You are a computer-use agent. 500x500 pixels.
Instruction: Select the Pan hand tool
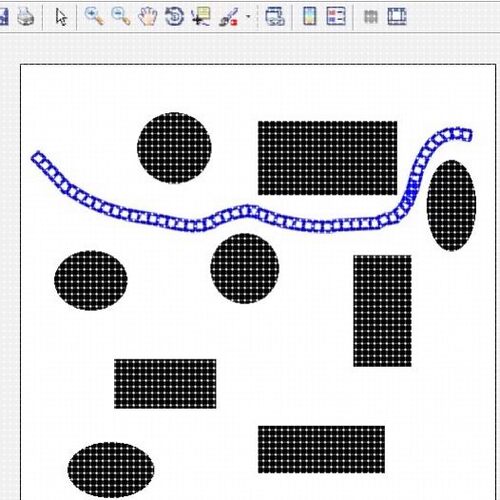tap(148, 17)
